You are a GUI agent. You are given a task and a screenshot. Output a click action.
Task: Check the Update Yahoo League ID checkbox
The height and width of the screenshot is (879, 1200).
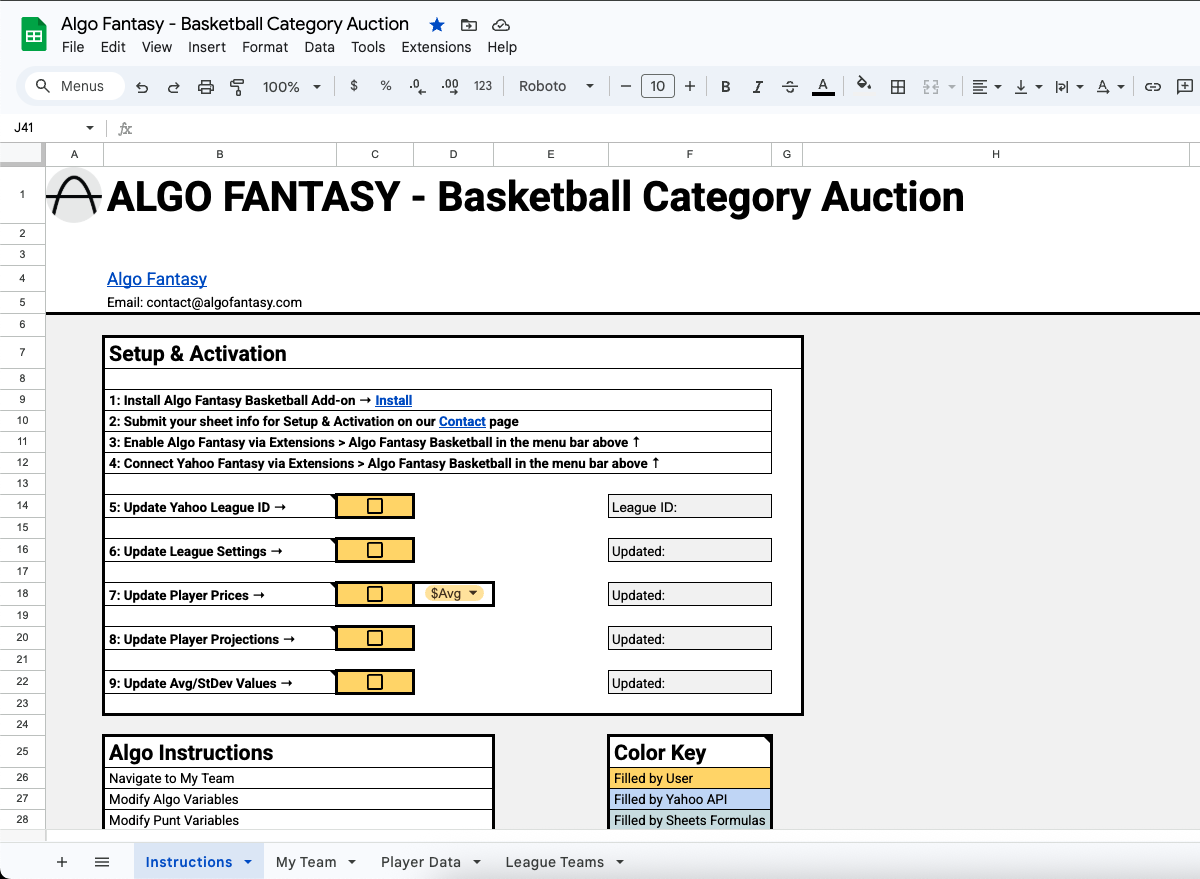[x=375, y=506]
